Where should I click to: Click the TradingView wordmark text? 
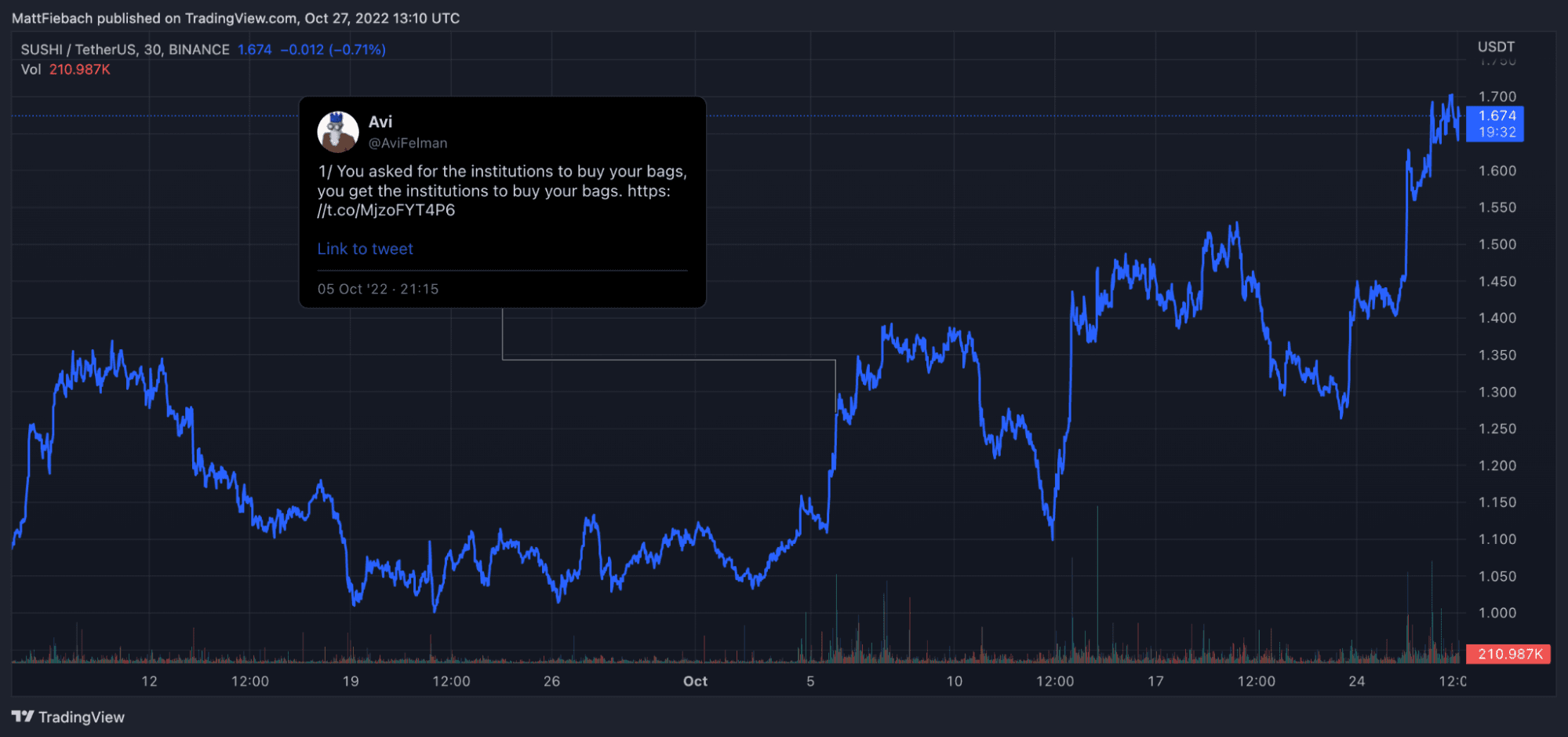(82, 717)
